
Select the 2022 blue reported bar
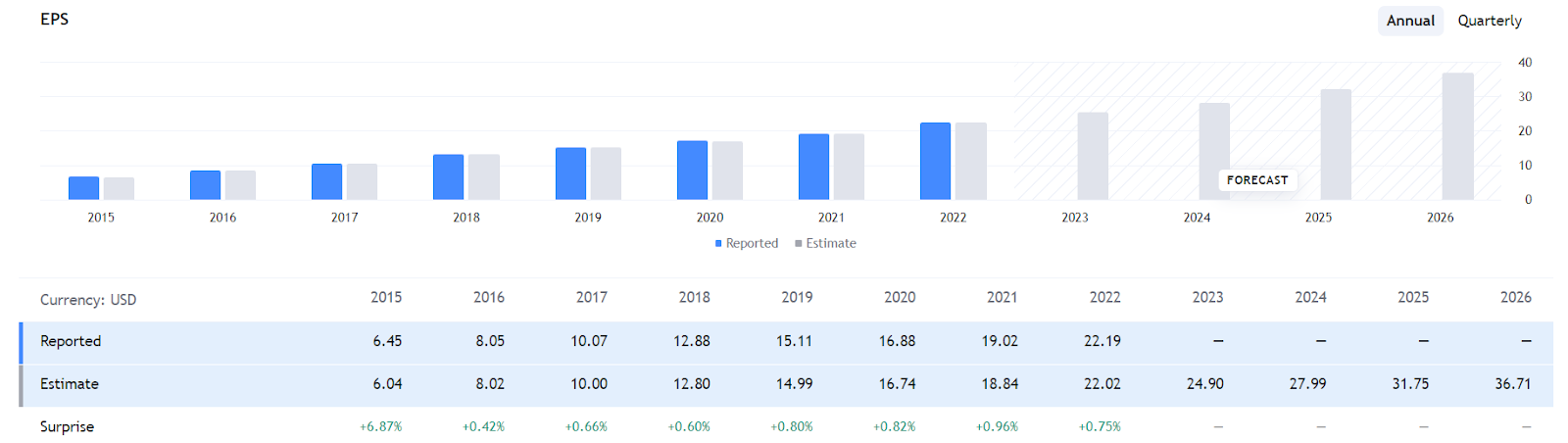(x=936, y=162)
